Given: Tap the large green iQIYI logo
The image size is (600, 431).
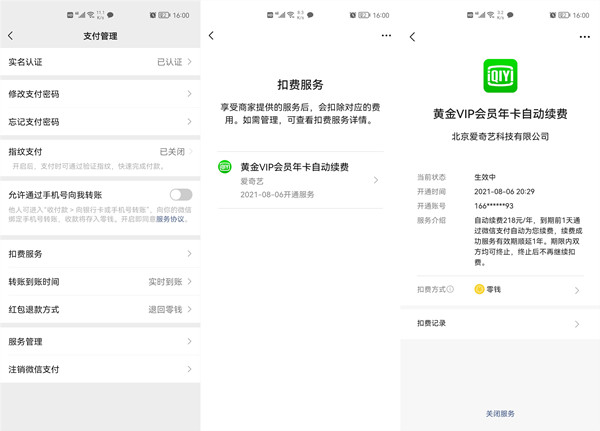Looking at the screenshot, I should (500, 76).
